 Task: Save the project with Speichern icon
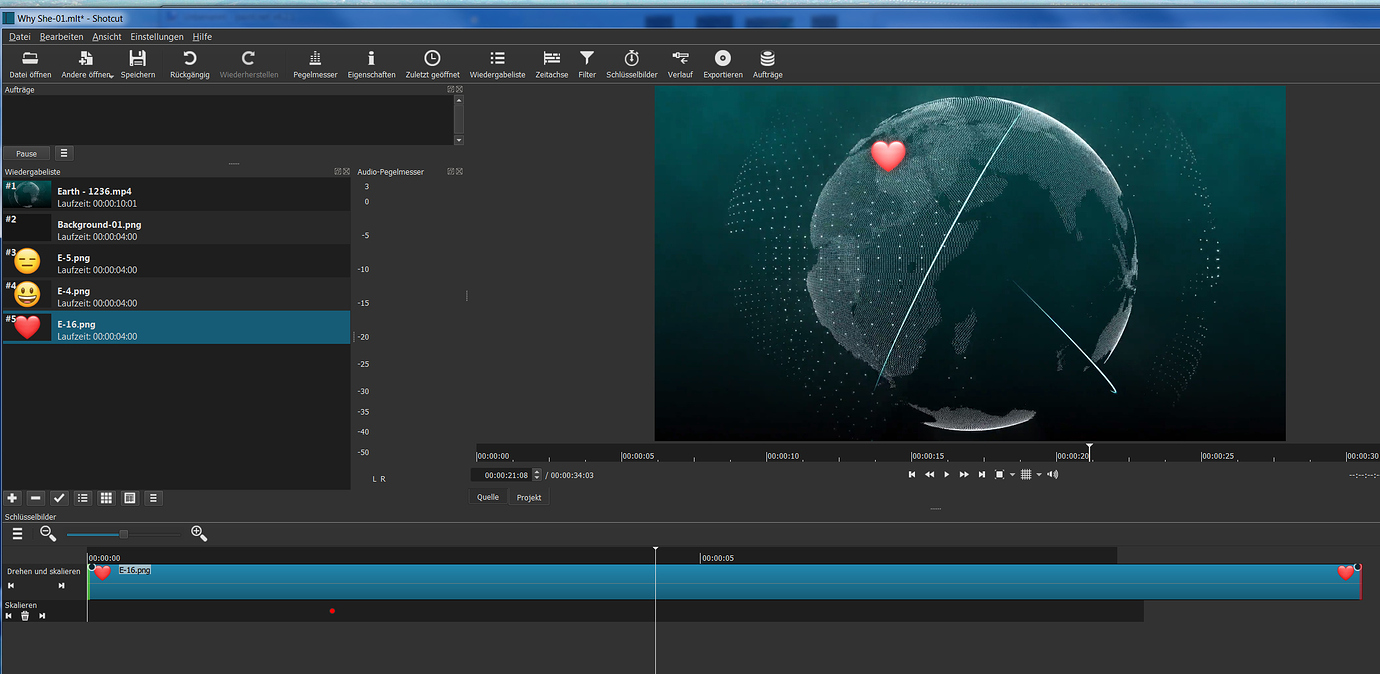(138, 65)
